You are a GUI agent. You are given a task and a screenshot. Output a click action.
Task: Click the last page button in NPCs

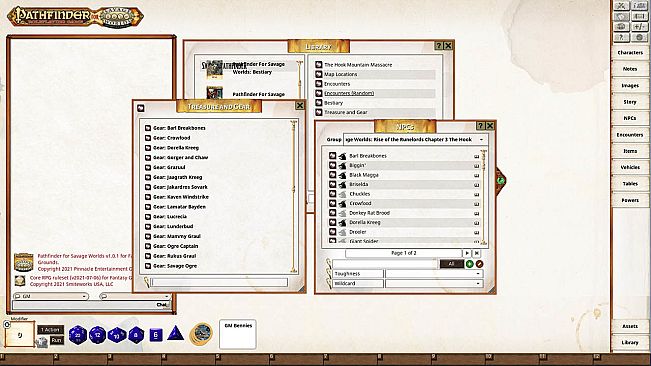point(477,253)
